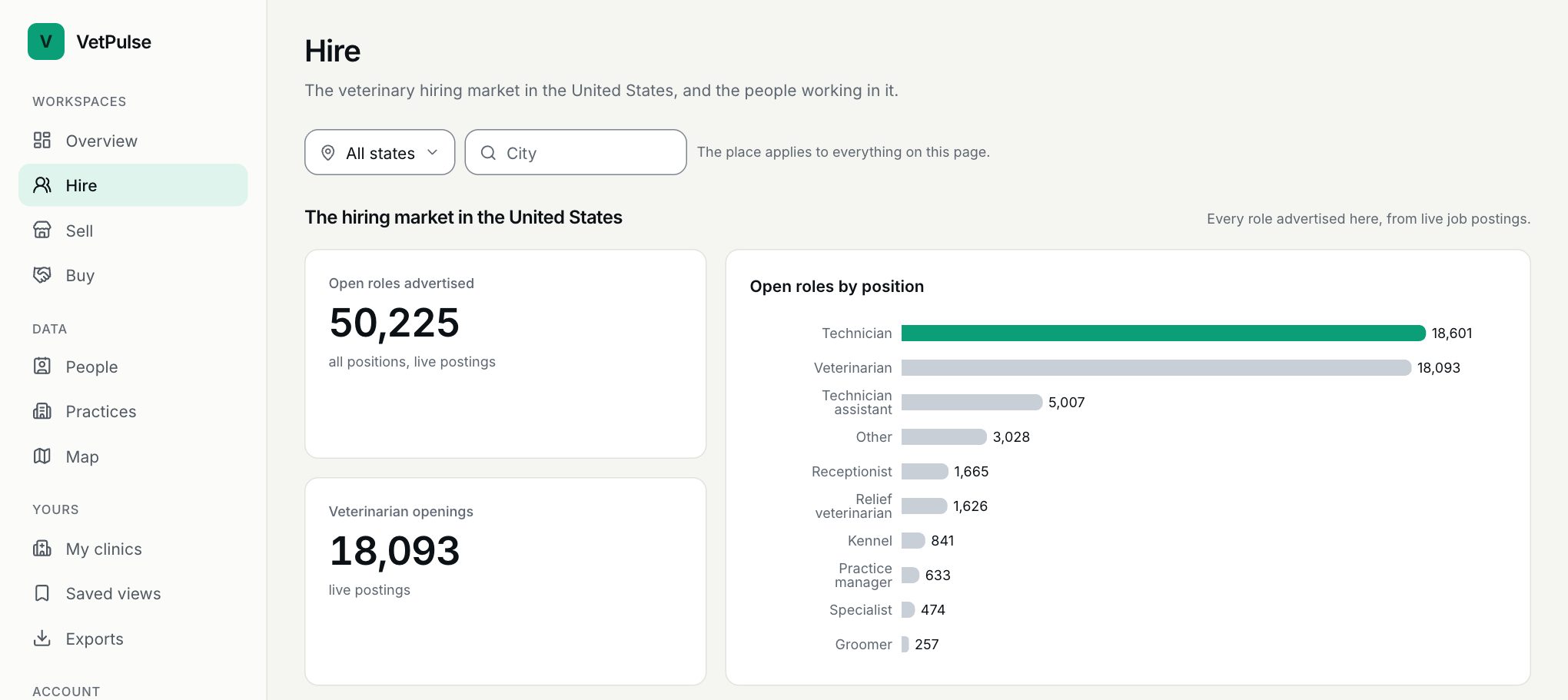Click the Technician assistant bar
Viewport: 1568px width, 700px height.
(x=972, y=402)
